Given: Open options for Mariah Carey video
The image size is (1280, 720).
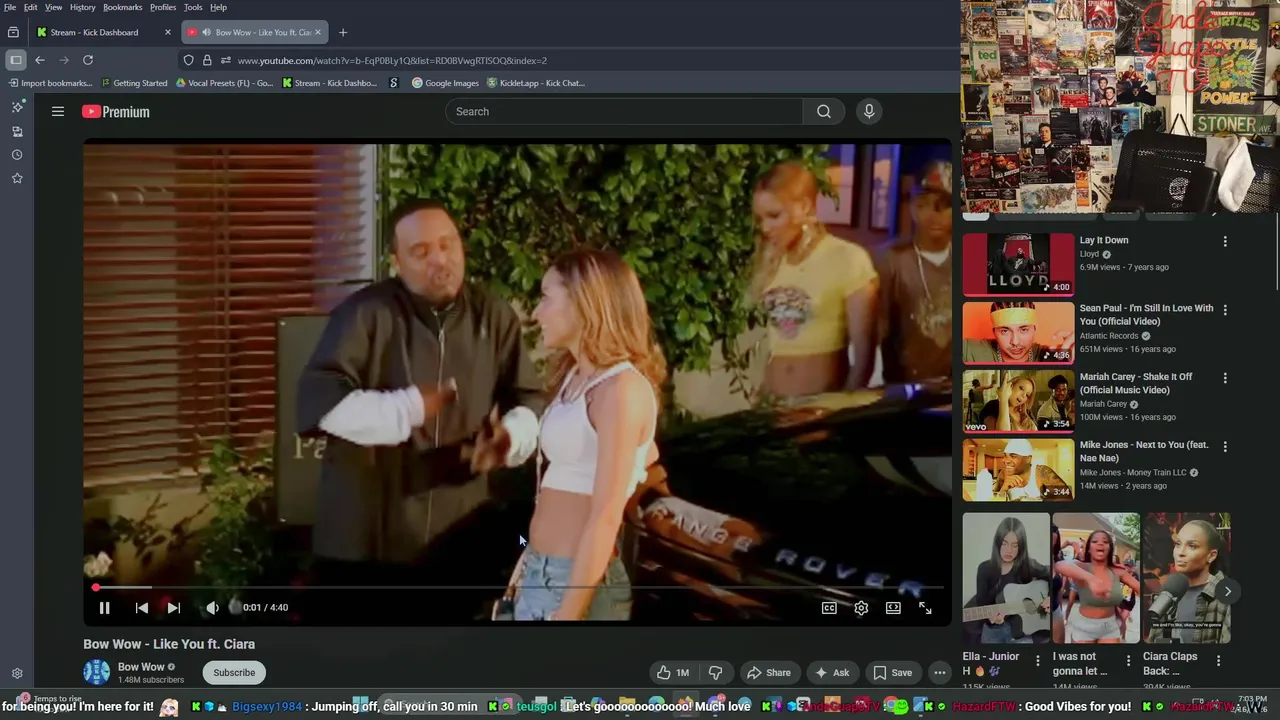Looking at the screenshot, I should point(1225,378).
